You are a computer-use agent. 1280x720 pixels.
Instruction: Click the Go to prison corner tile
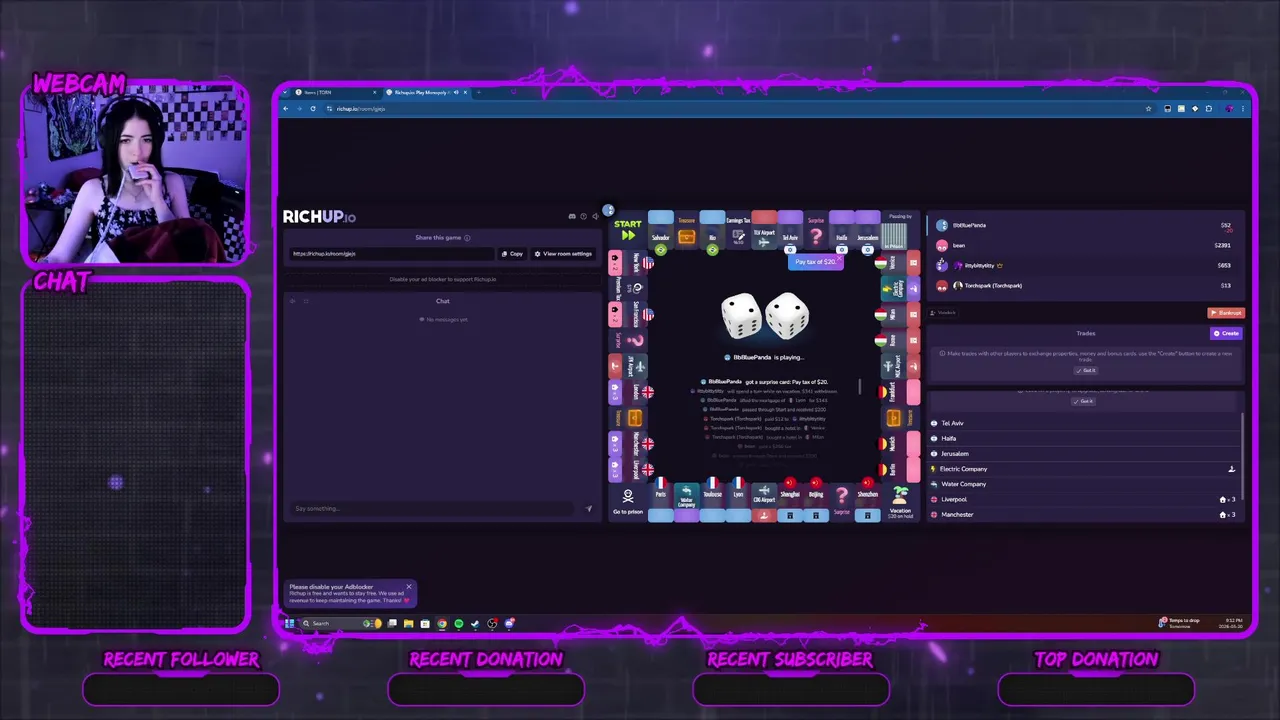pos(628,503)
